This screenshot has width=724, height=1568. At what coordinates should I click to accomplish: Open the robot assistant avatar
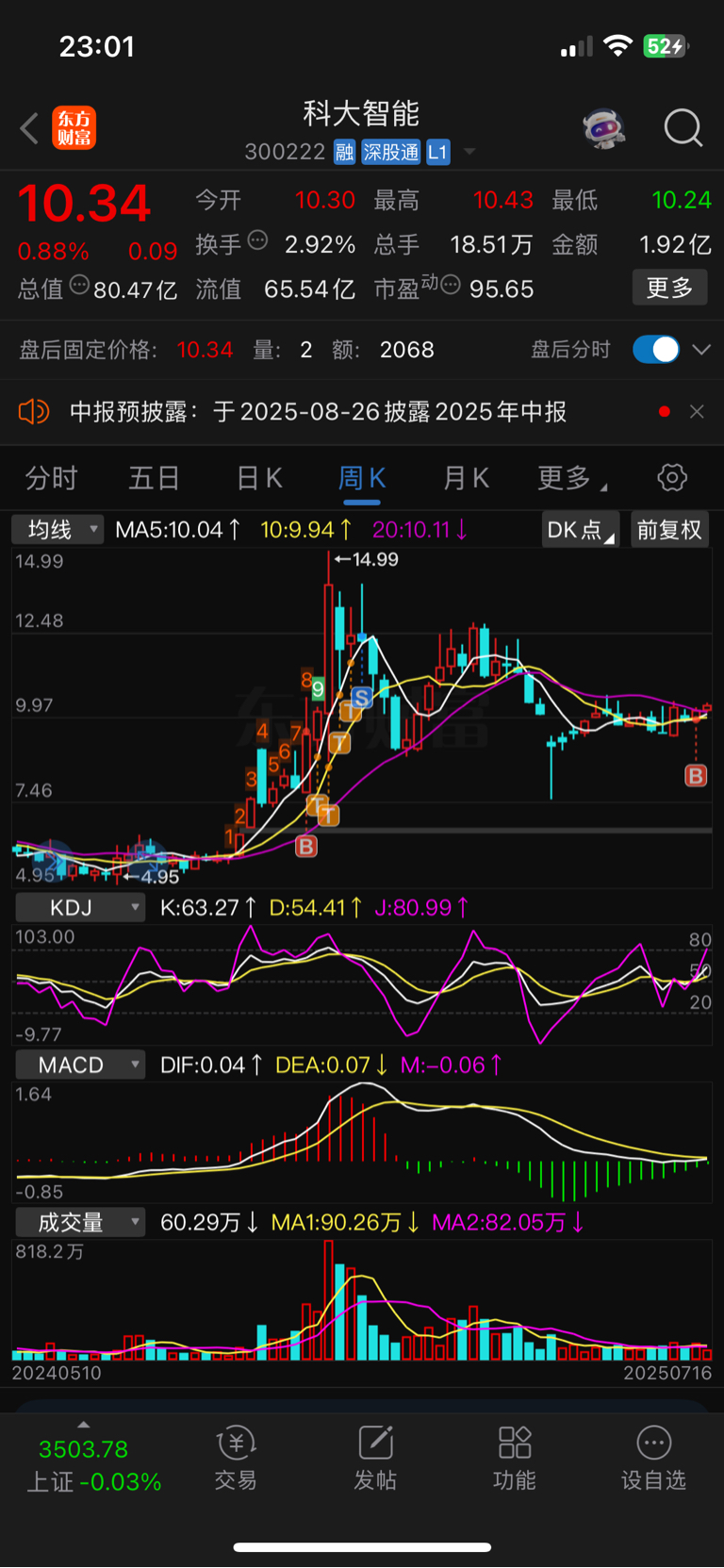click(x=604, y=128)
